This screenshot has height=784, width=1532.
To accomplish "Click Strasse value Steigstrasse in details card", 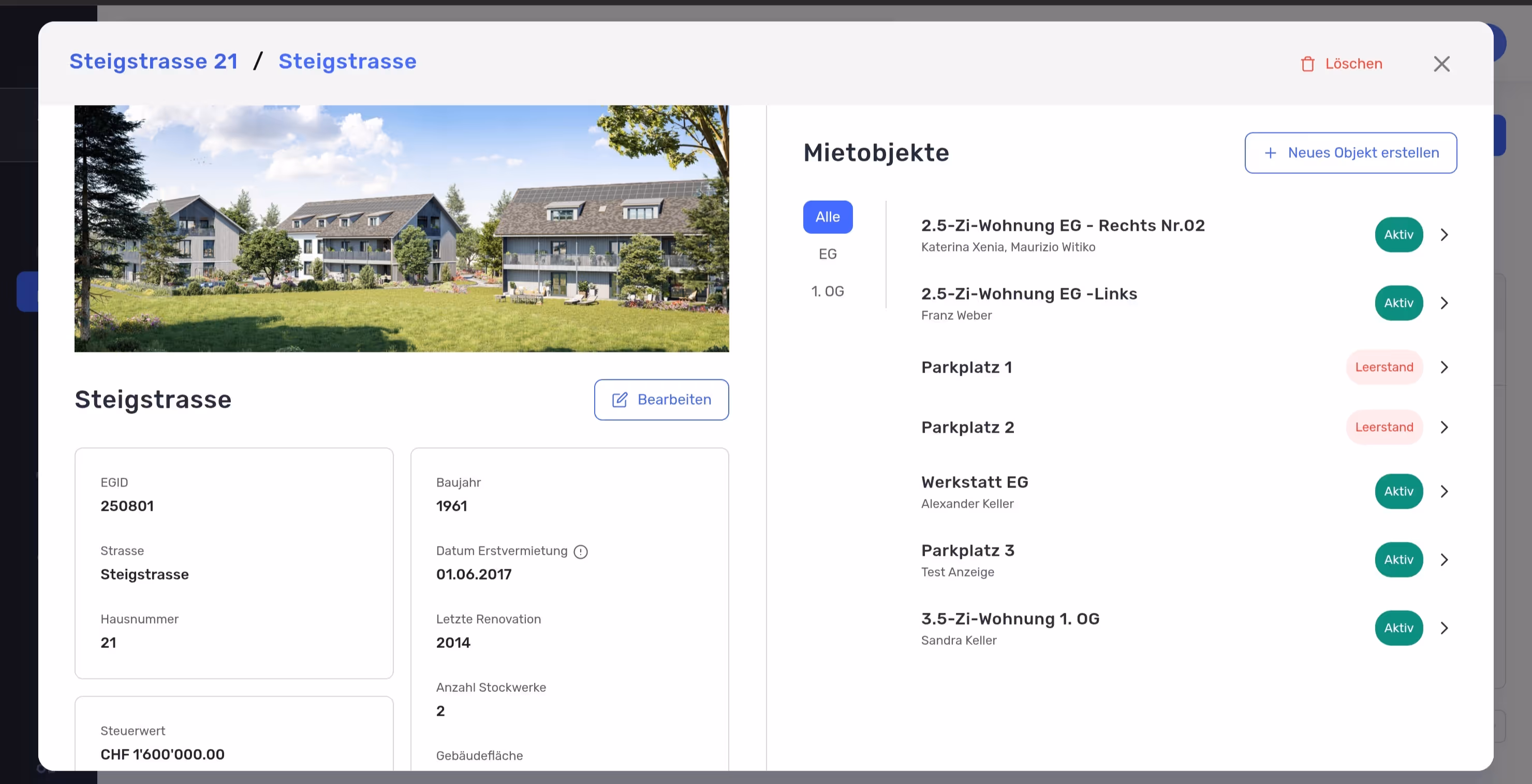I will coord(144,574).
